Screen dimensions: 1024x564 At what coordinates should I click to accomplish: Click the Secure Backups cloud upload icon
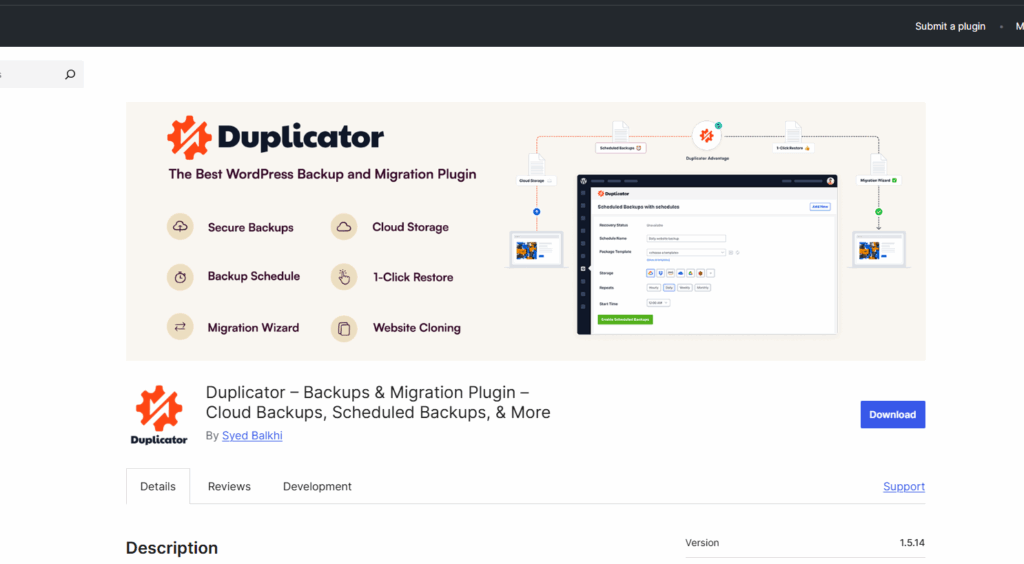point(180,227)
